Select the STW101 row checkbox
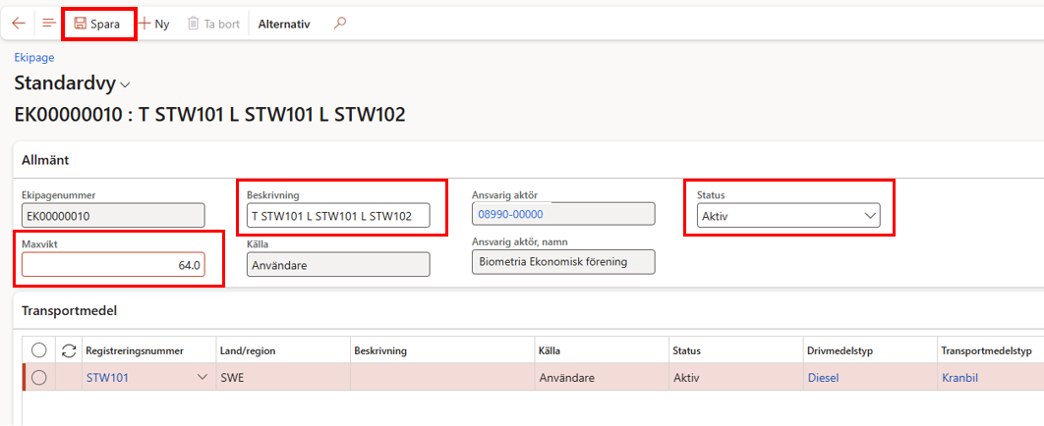 [39, 378]
